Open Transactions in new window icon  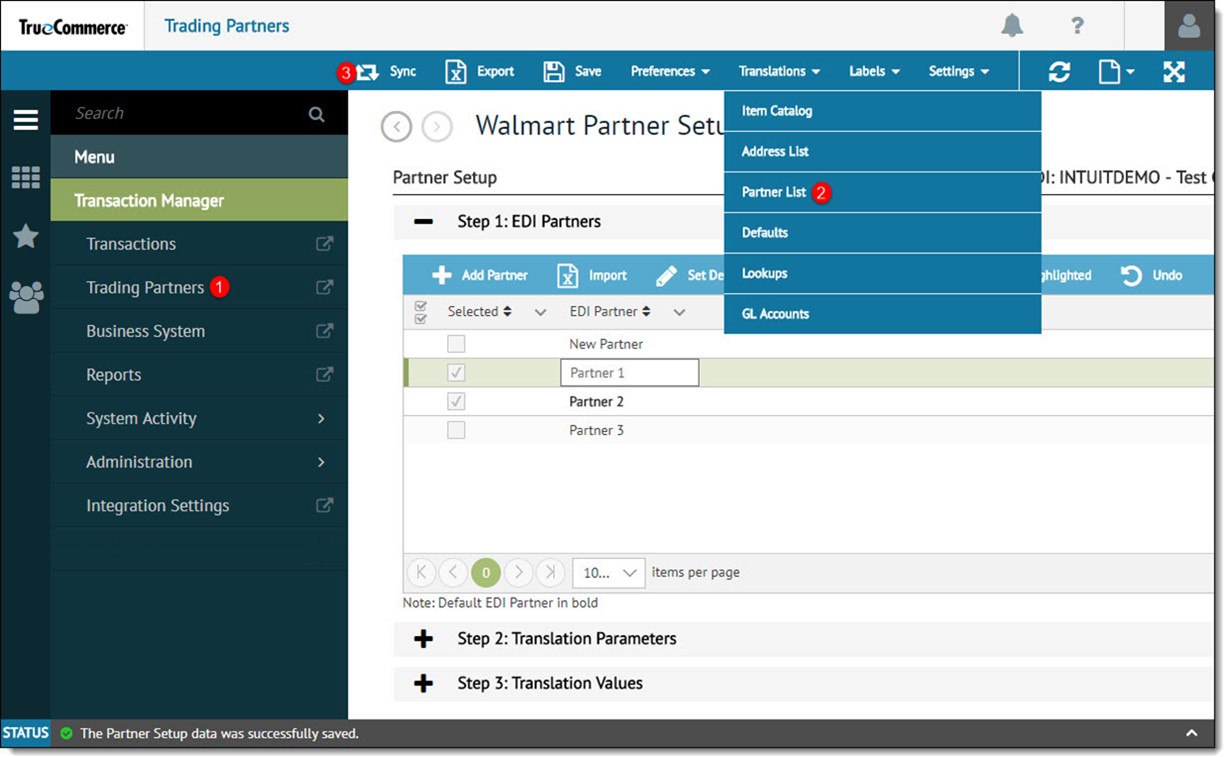[x=324, y=243]
